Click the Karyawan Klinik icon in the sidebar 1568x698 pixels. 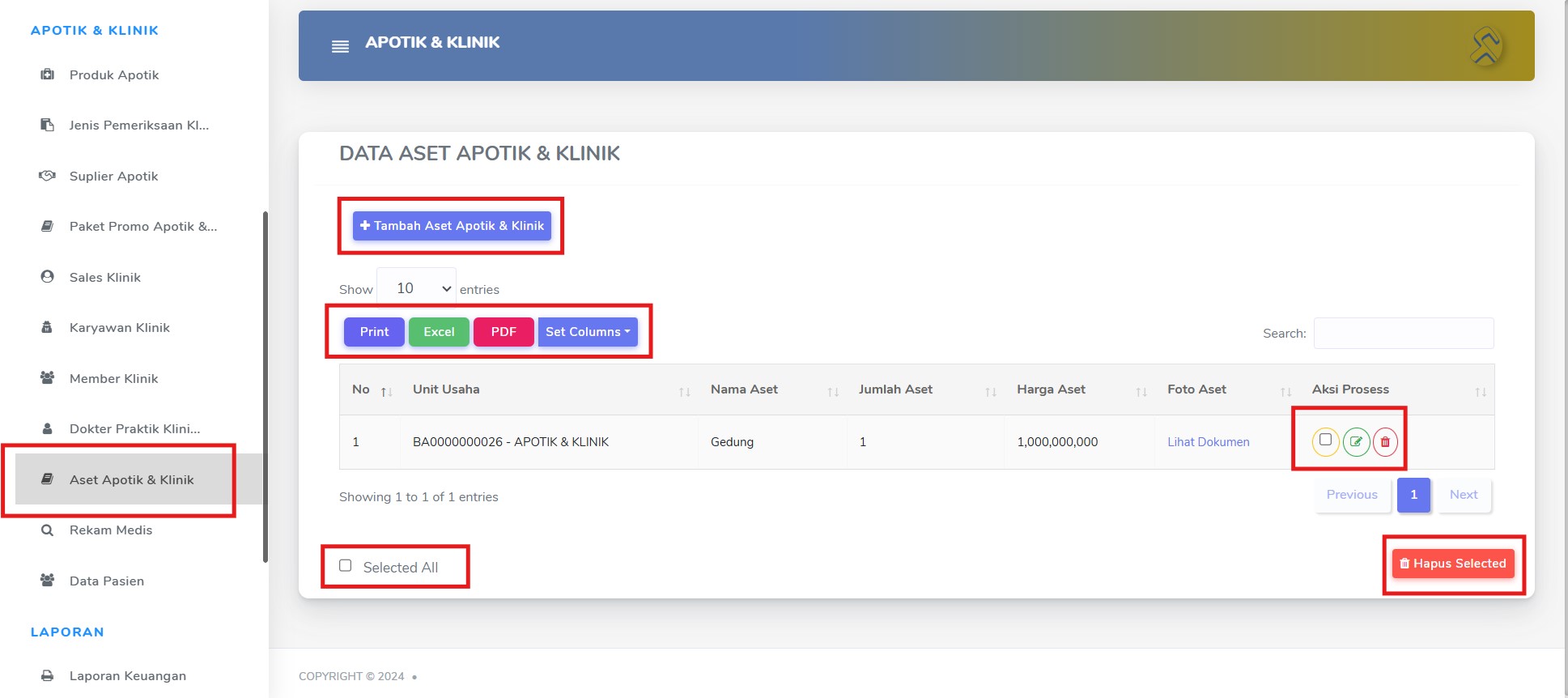click(x=48, y=327)
